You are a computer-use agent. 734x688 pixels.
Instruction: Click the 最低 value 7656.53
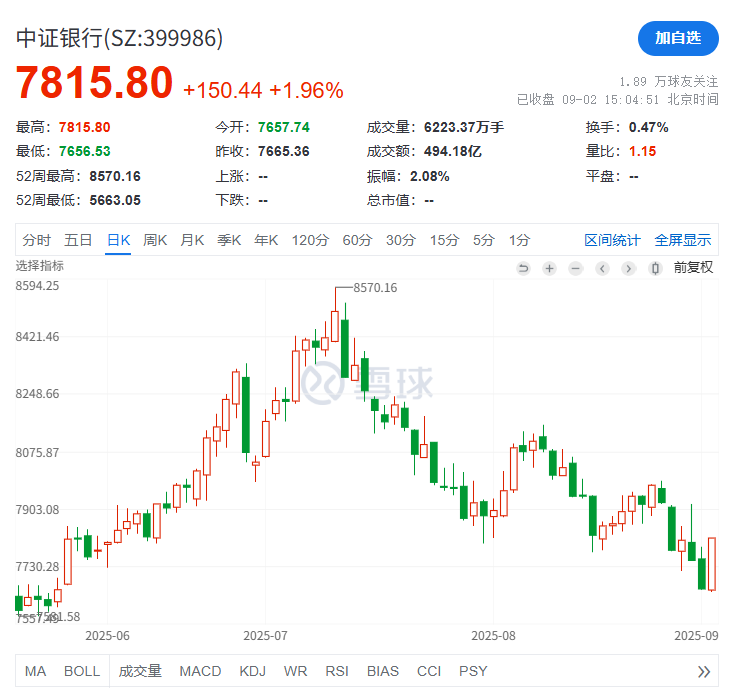click(x=85, y=152)
